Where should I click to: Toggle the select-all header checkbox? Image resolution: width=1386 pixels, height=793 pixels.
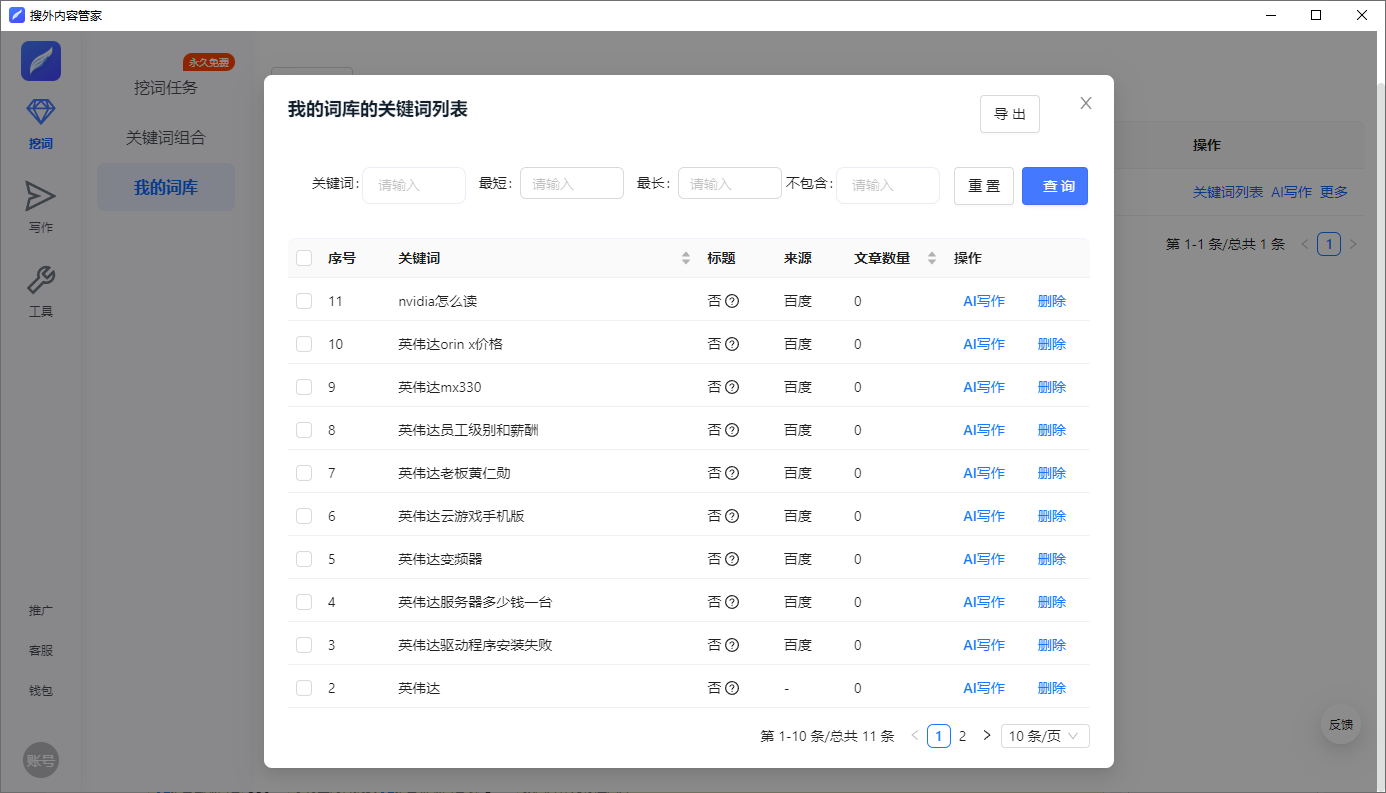(x=304, y=258)
